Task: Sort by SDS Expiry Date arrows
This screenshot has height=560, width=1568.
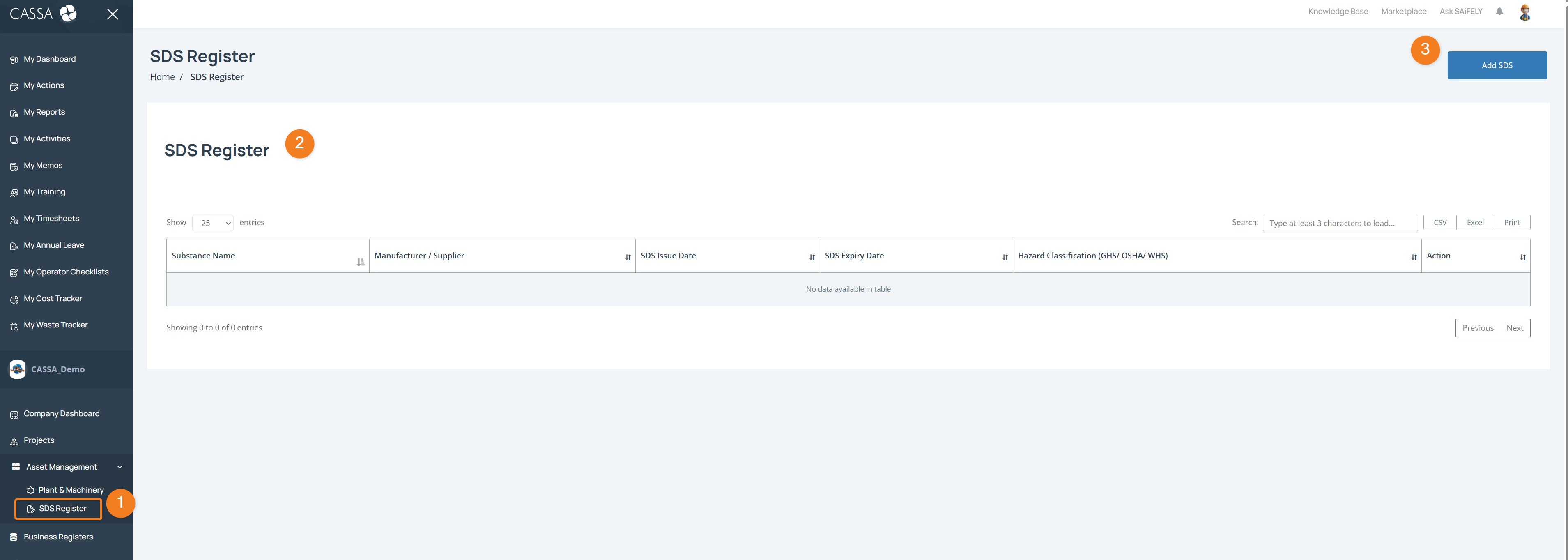Action: pyautogui.click(x=1005, y=258)
